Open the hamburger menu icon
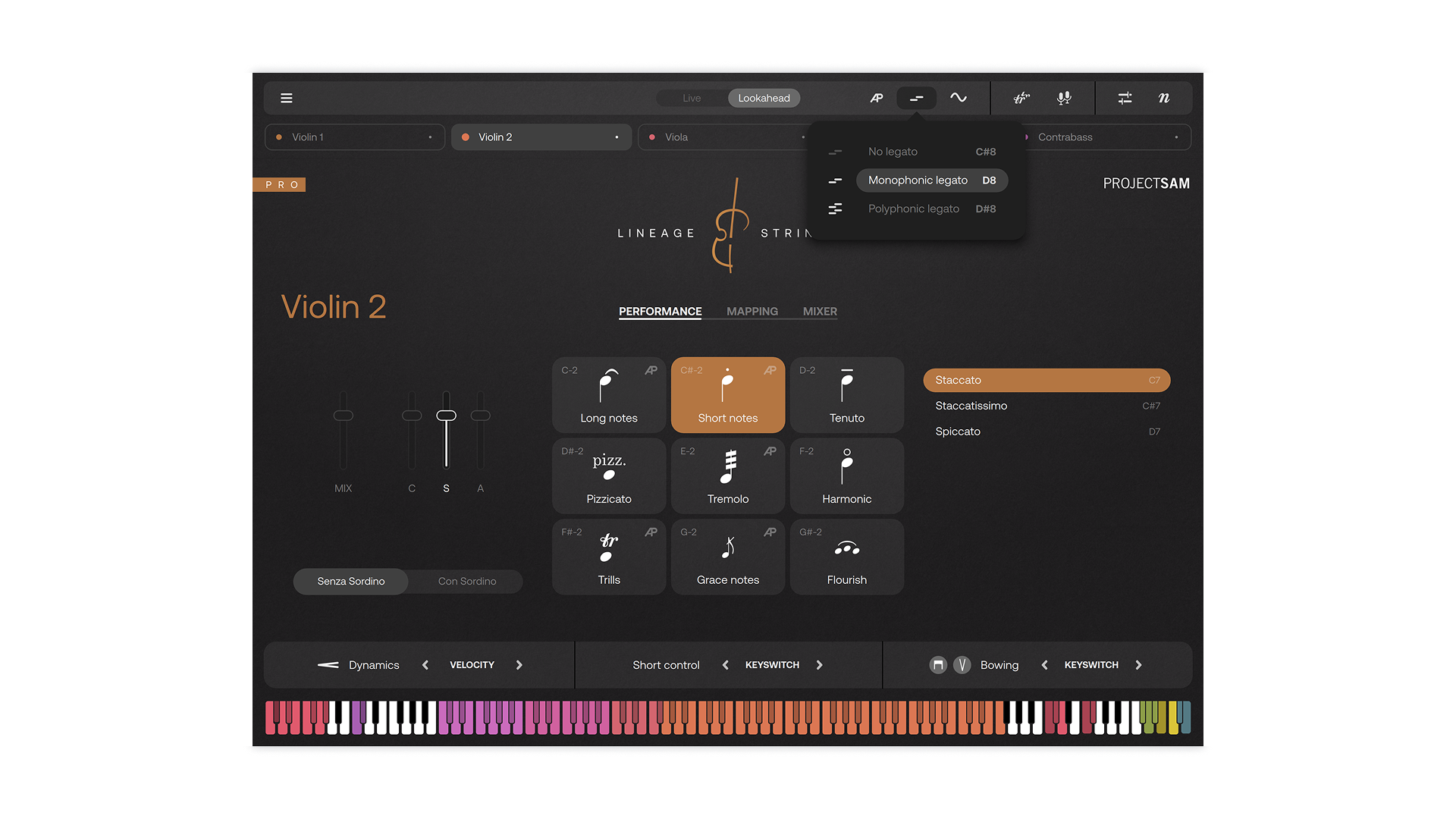1456x819 pixels. (x=286, y=98)
